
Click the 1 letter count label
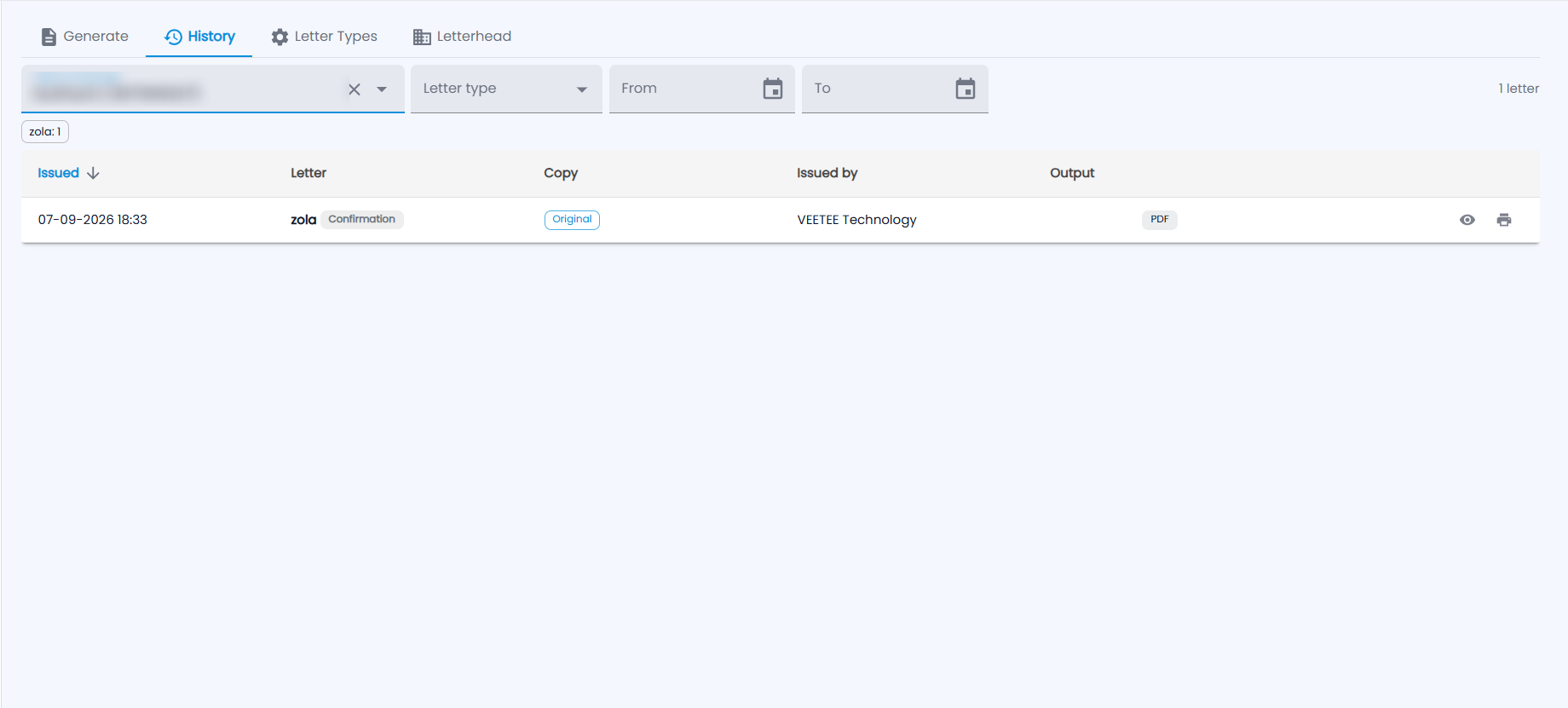pyautogui.click(x=1519, y=89)
